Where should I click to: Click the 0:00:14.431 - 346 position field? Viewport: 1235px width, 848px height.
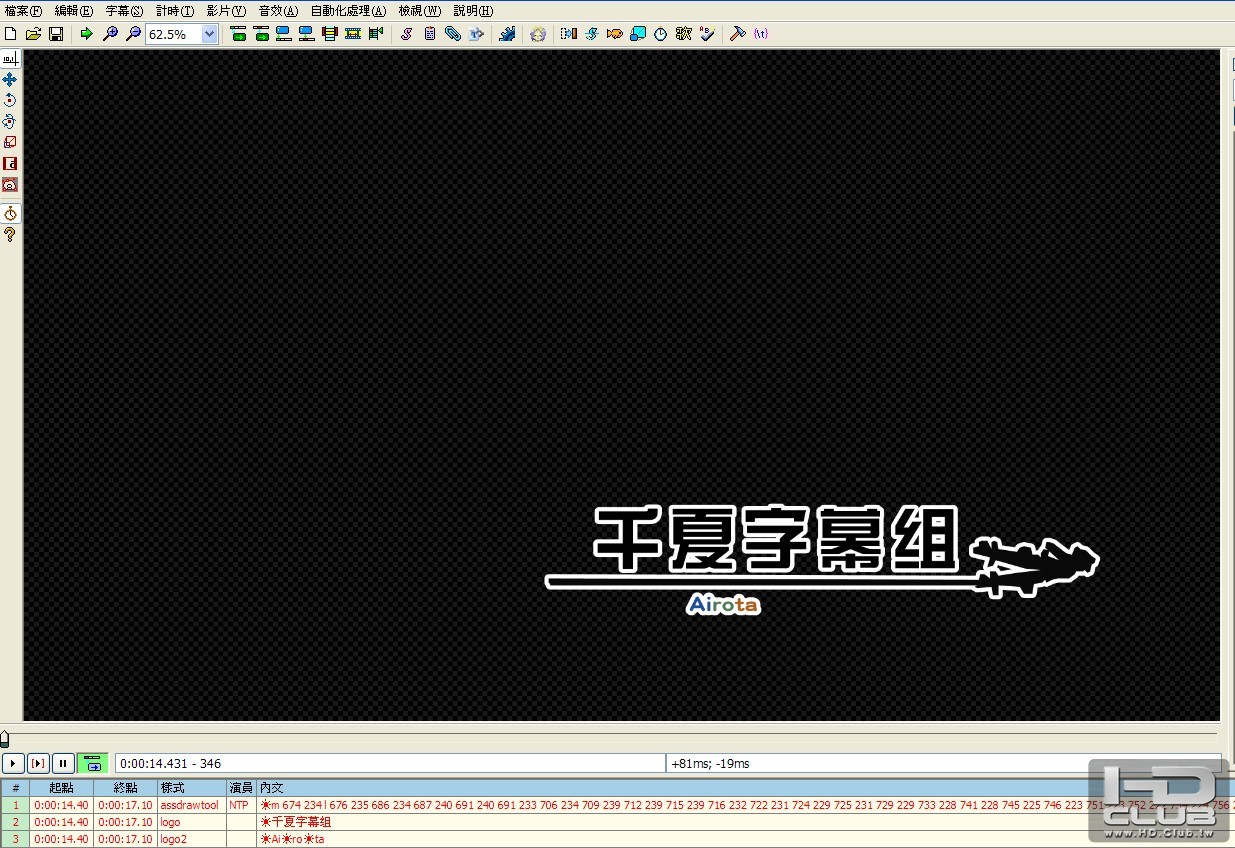tap(390, 763)
